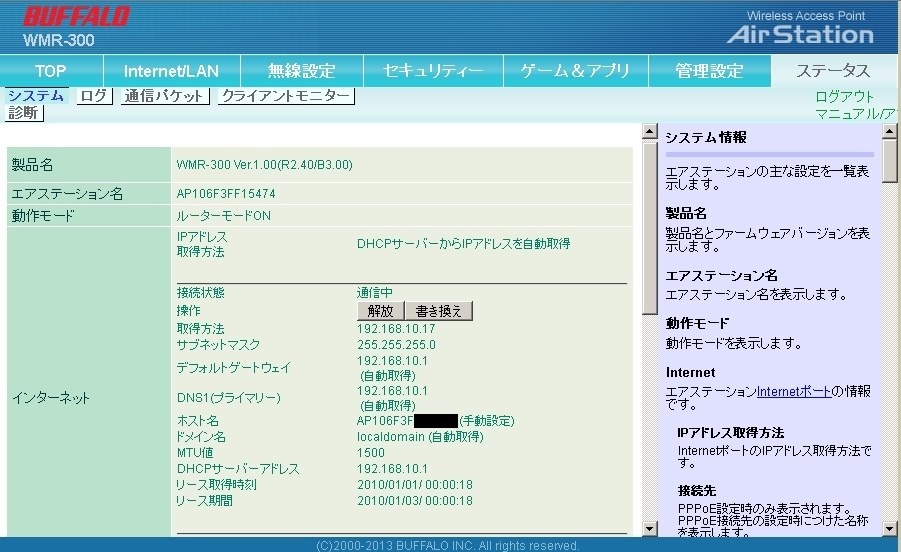Switch to the 無線設定 tab
The width and height of the screenshot is (901, 552).
point(302,71)
